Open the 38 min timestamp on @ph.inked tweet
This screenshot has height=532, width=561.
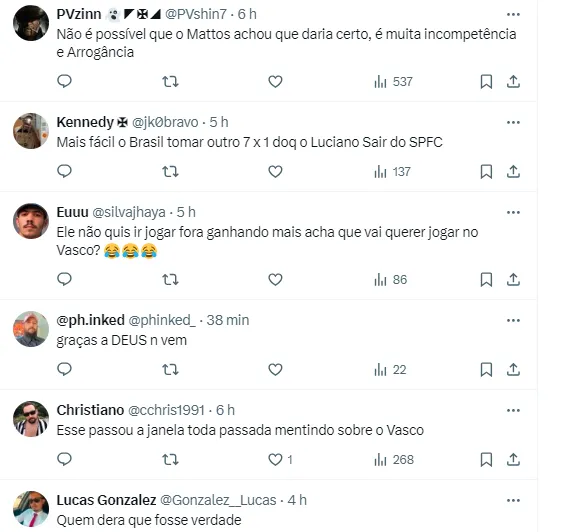[x=228, y=320]
